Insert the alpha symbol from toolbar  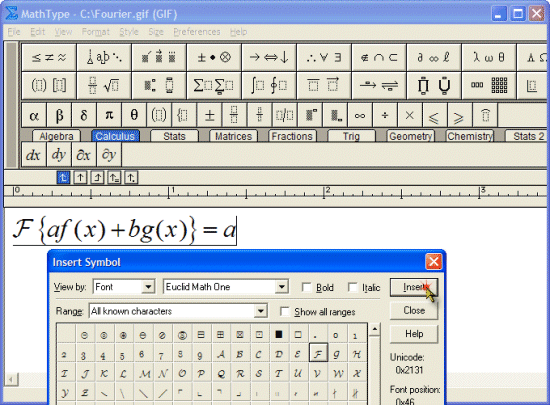(34, 115)
